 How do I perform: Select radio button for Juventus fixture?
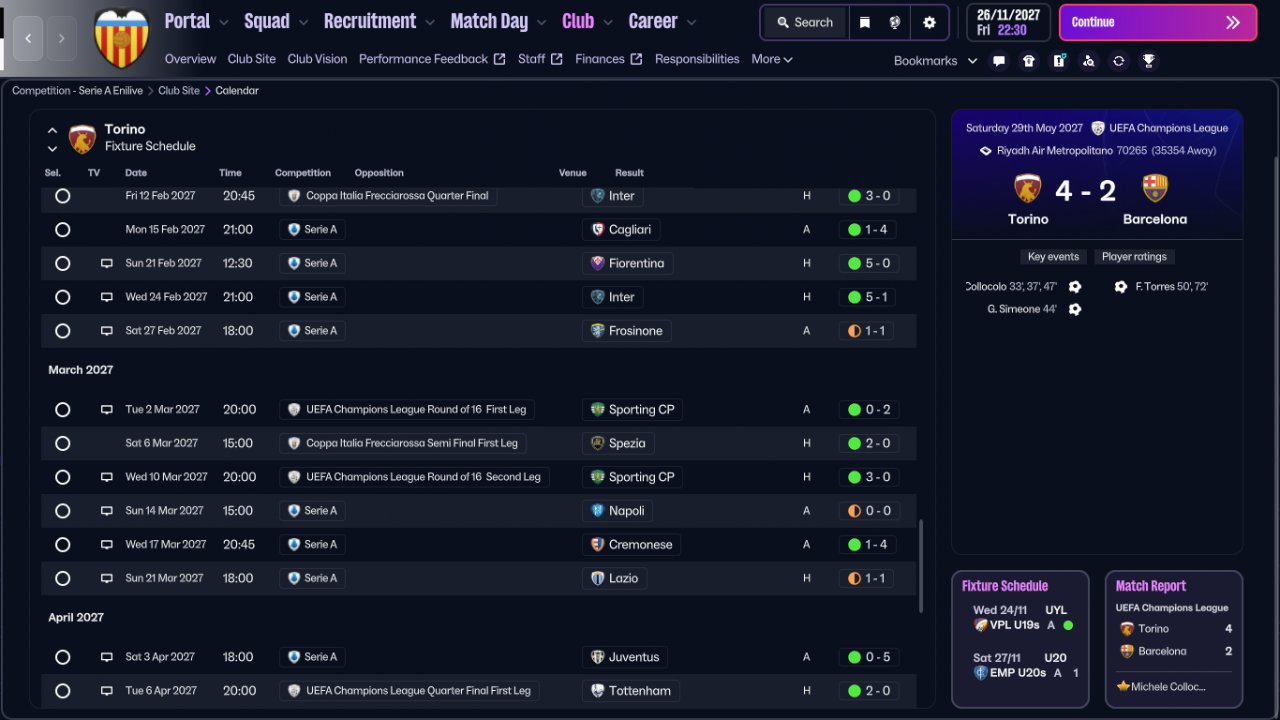click(62, 658)
